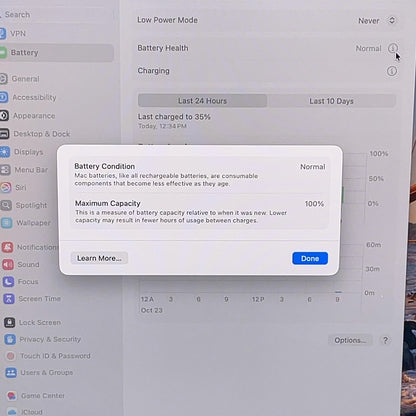Click the Users & Groups sidebar icon

pyautogui.click(x=11, y=373)
